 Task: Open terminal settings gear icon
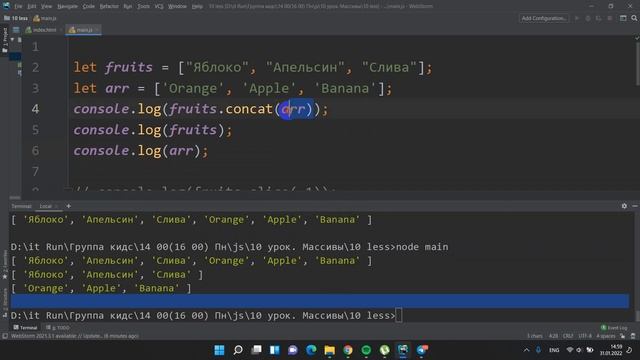[624, 206]
